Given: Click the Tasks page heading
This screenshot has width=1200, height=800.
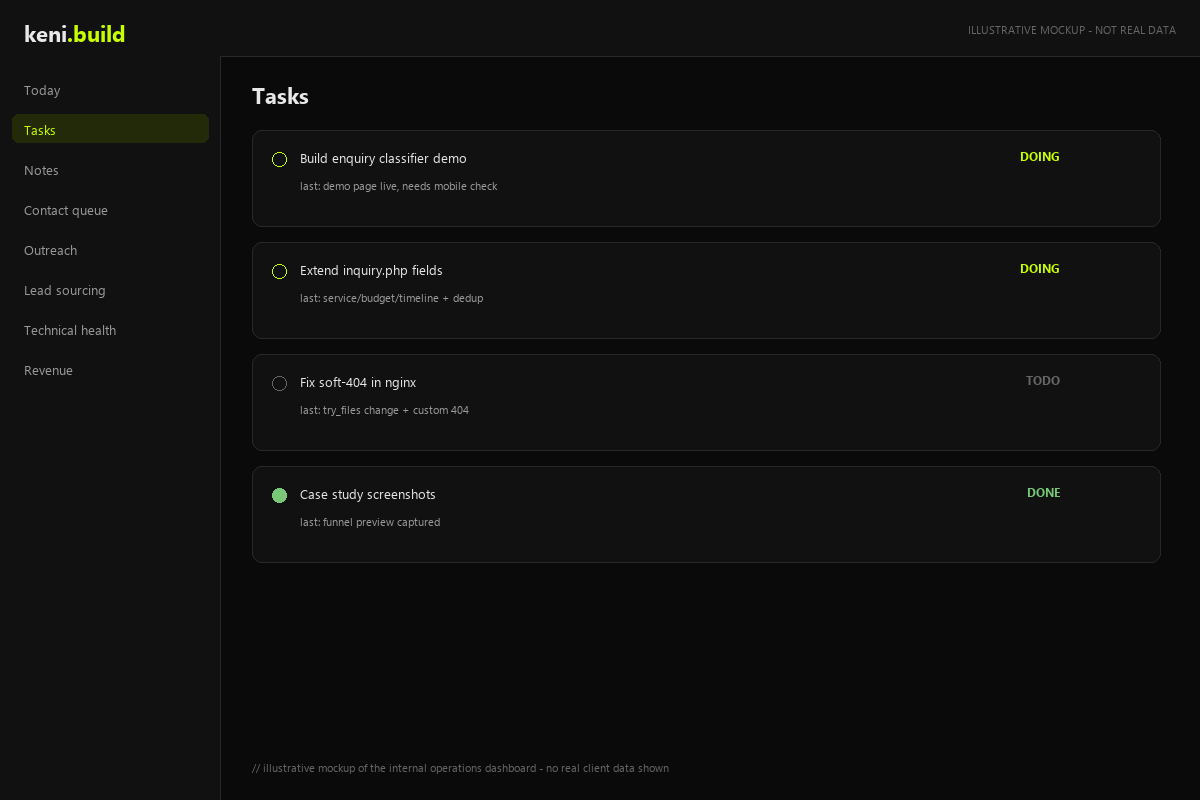Looking at the screenshot, I should tap(280, 97).
